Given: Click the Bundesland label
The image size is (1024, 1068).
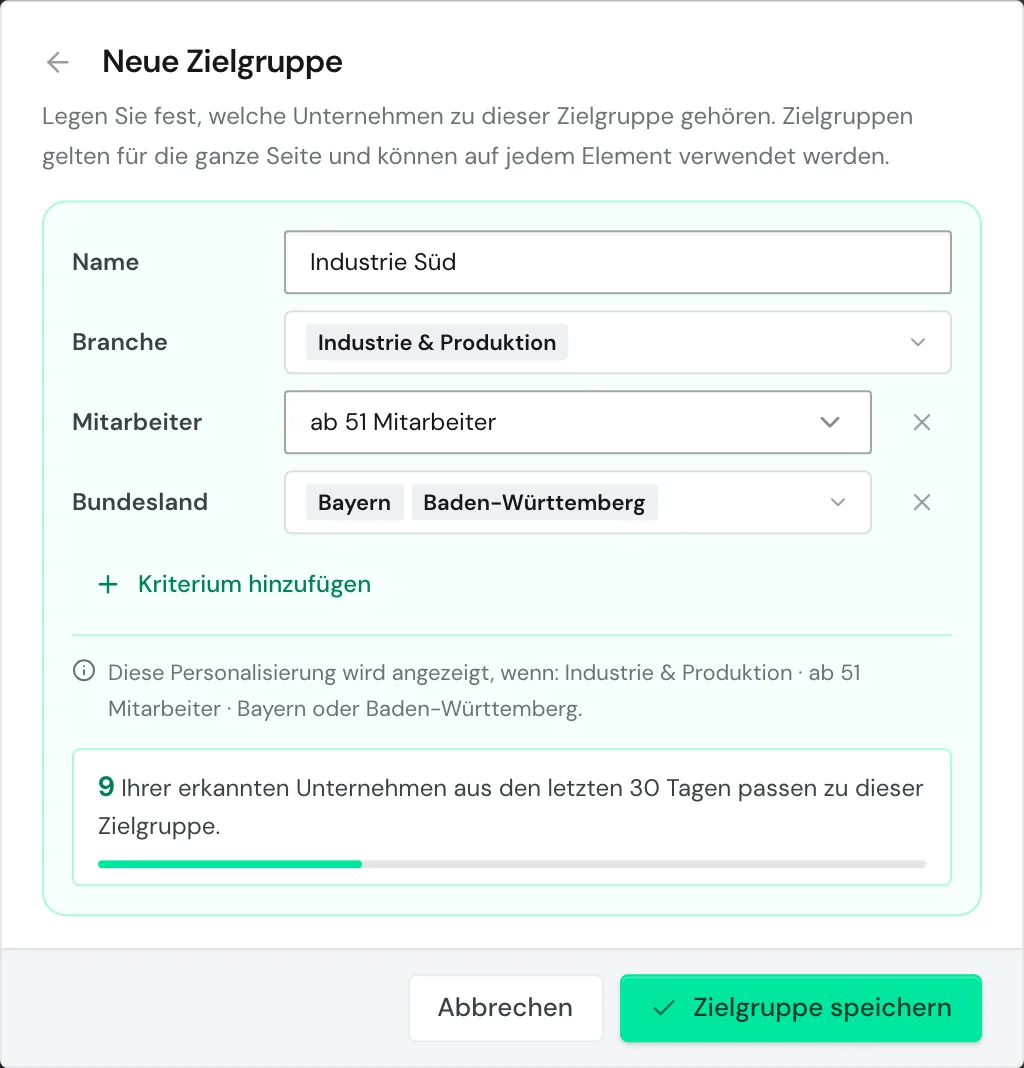Looking at the screenshot, I should 140,502.
